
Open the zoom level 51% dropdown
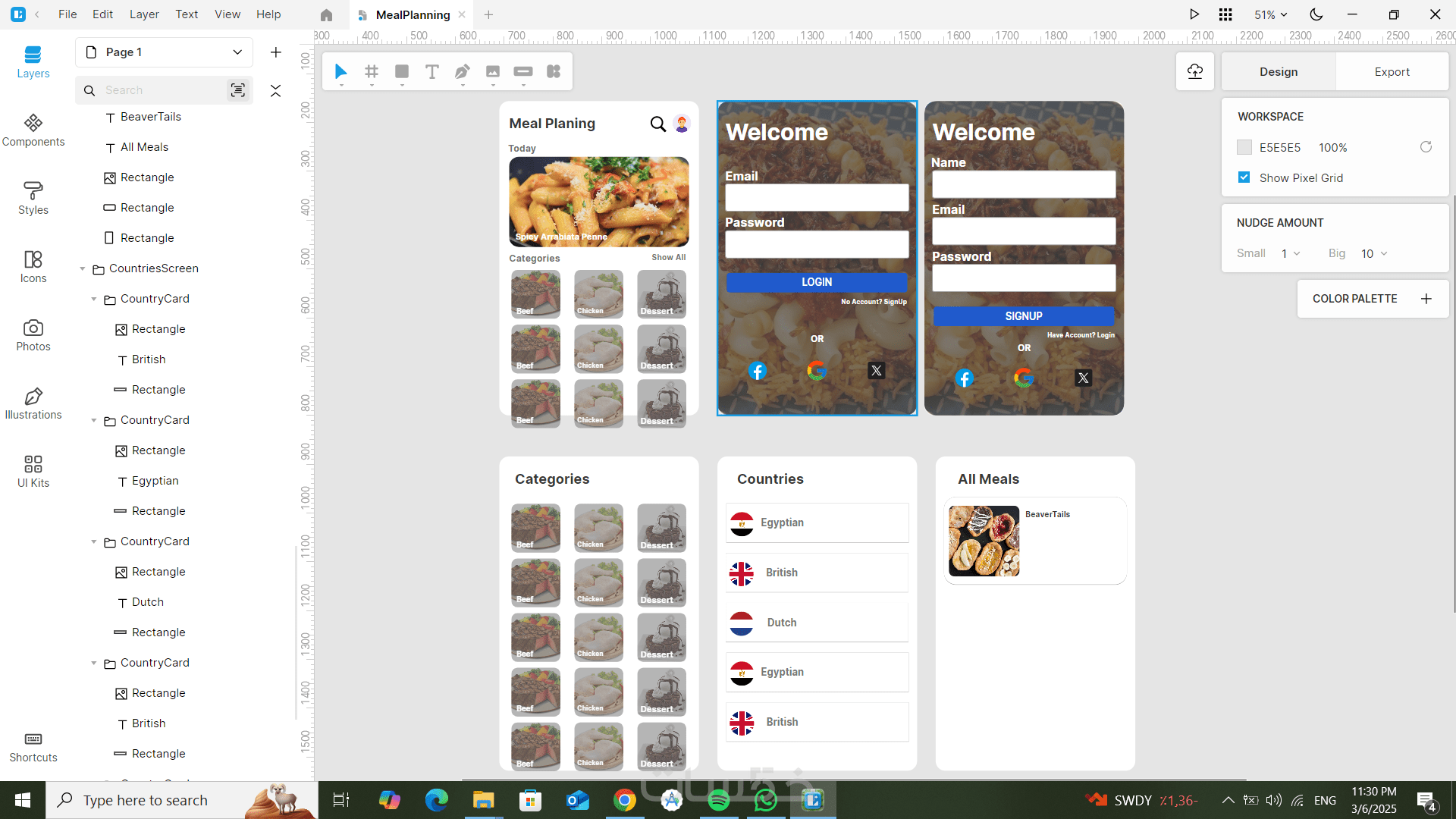(1270, 14)
